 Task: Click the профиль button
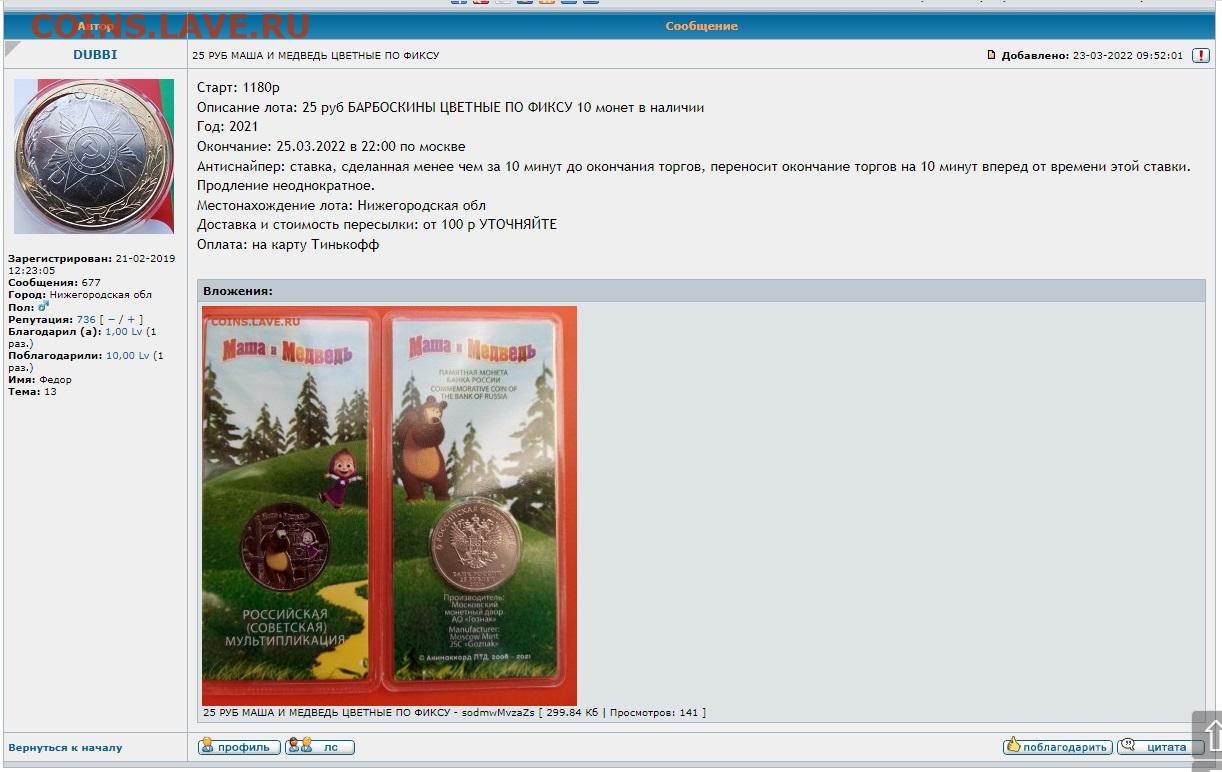point(239,747)
